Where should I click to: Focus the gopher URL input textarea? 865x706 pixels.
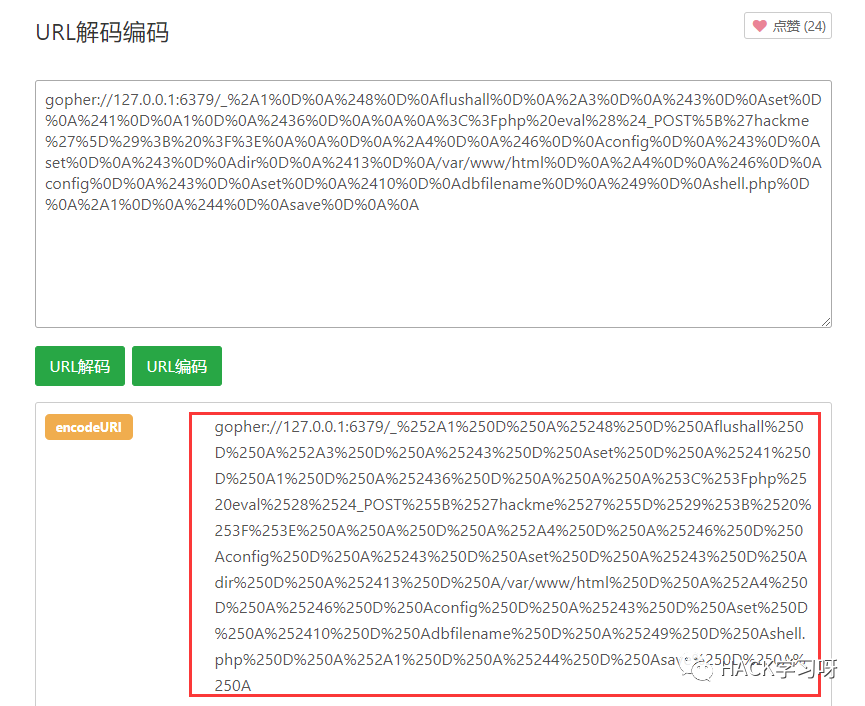(433, 204)
